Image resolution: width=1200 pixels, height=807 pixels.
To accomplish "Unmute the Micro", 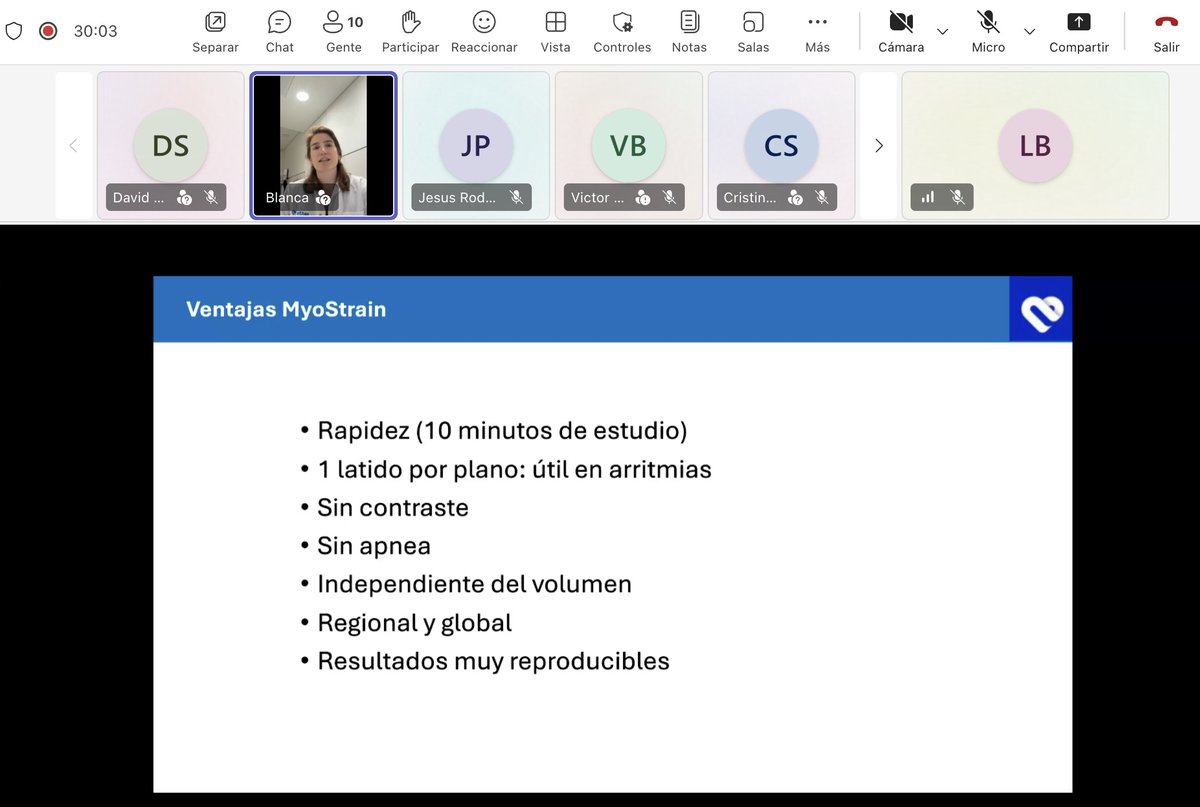I will (988, 32).
